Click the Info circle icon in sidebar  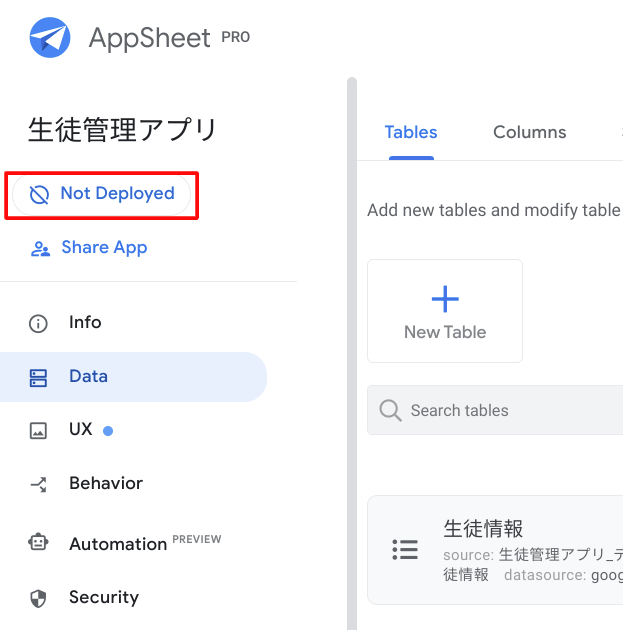tap(39, 323)
